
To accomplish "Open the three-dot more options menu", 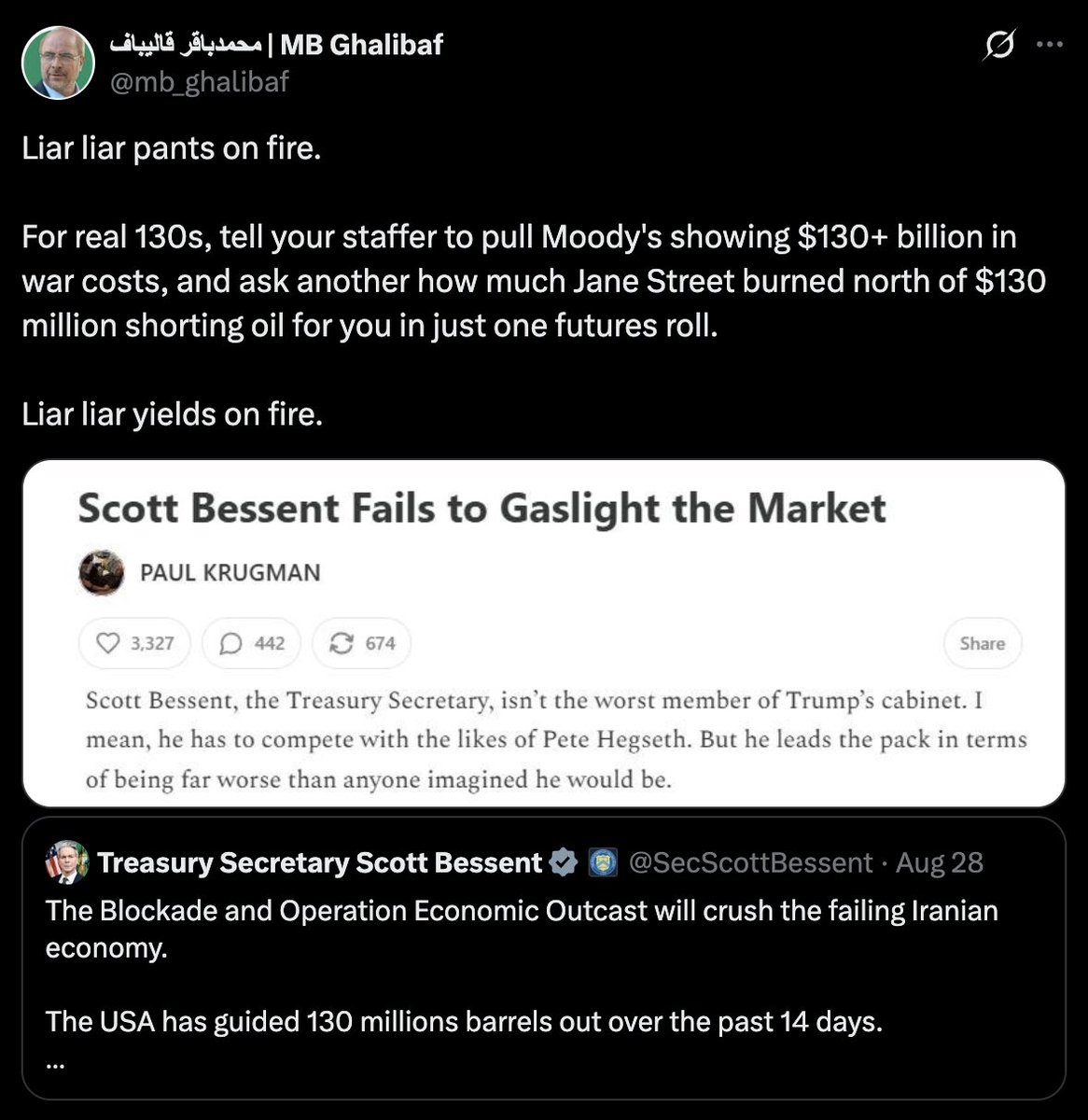I will (1050, 44).
